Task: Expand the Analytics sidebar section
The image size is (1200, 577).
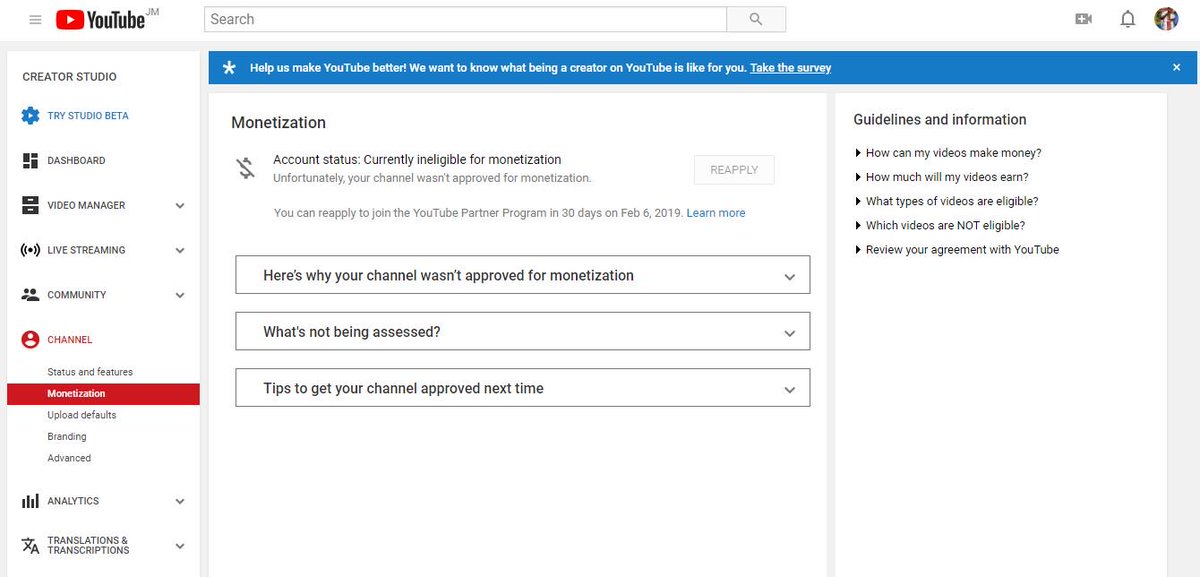Action: (x=180, y=502)
